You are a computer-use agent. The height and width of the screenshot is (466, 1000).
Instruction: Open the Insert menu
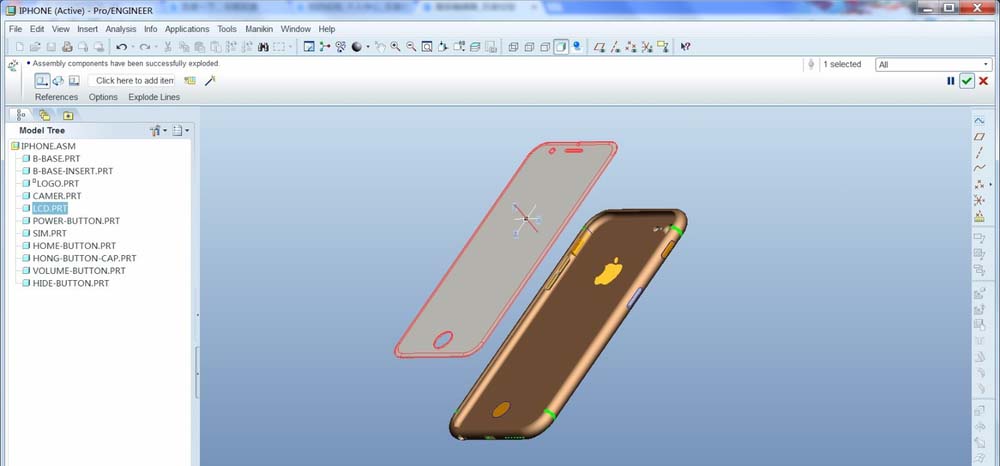click(87, 29)
